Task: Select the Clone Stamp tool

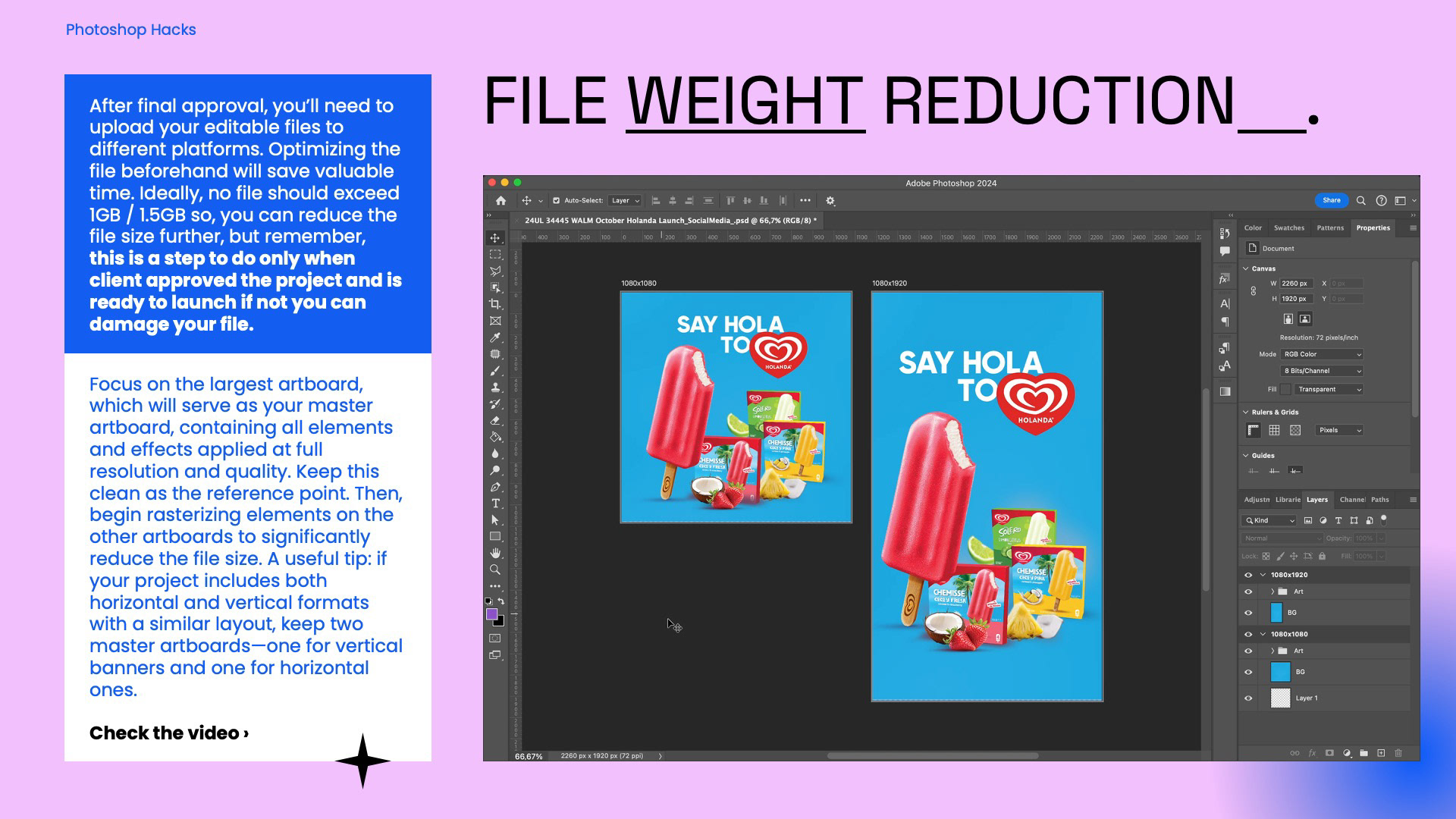Action: coord(495,388)
